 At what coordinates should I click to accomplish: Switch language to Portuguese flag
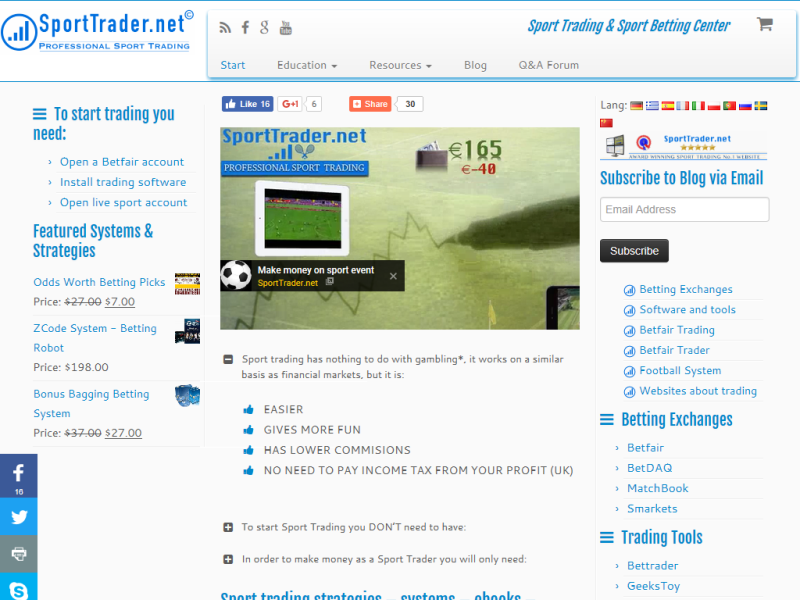(x=730, y=106)
